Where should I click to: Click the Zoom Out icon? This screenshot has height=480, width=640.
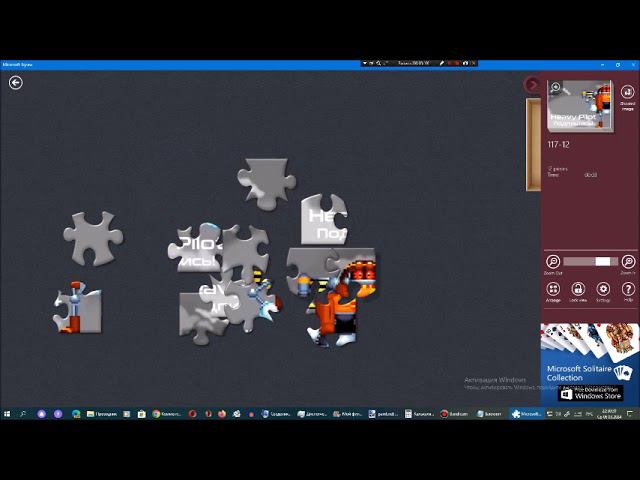(x=553, y=261)
